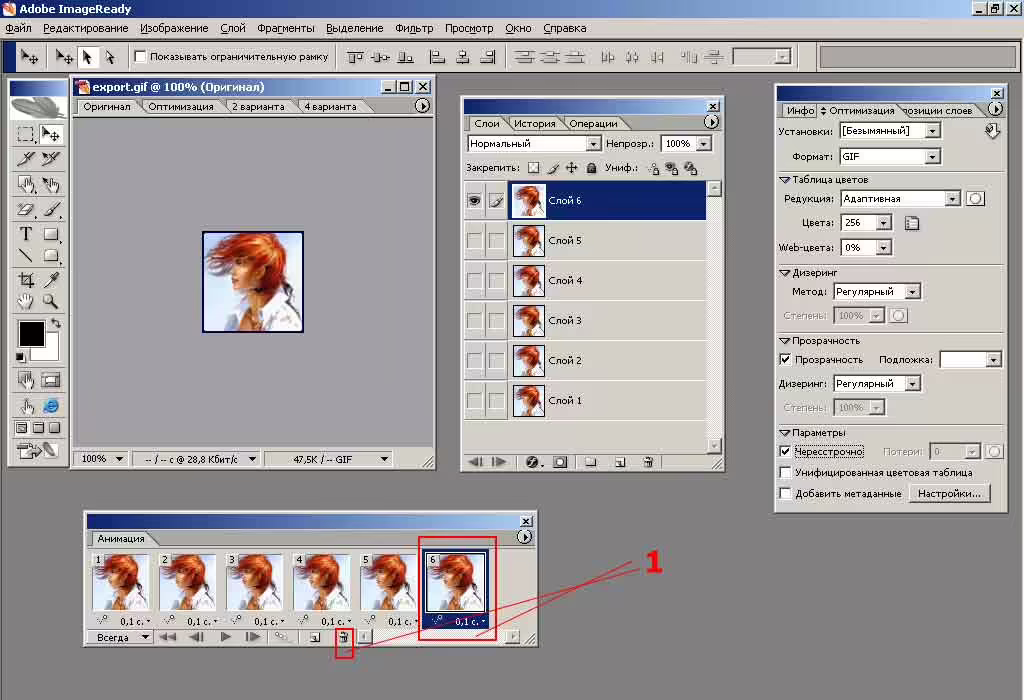Select the Paintbrush tool
This screenshot has width=1024, height=700.
tap(50, 210)
